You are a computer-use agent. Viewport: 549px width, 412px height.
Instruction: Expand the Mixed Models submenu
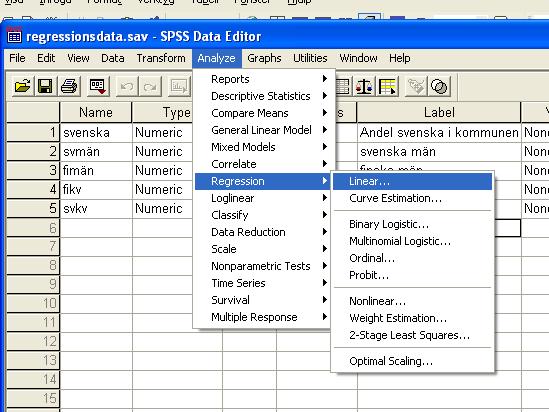(x=262, y=147)
